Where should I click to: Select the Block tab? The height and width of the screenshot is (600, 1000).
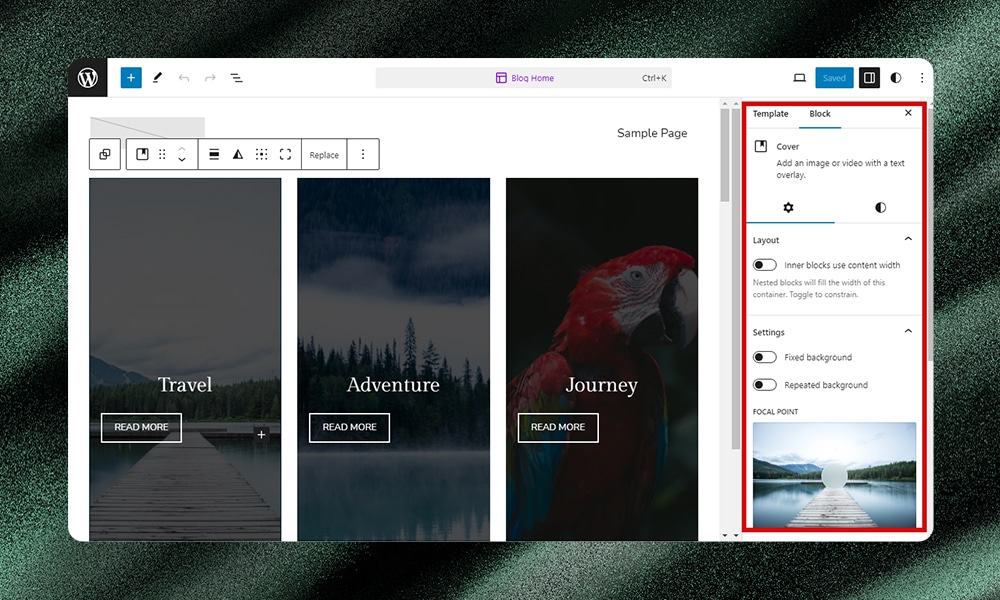click(x=820, y=114)
